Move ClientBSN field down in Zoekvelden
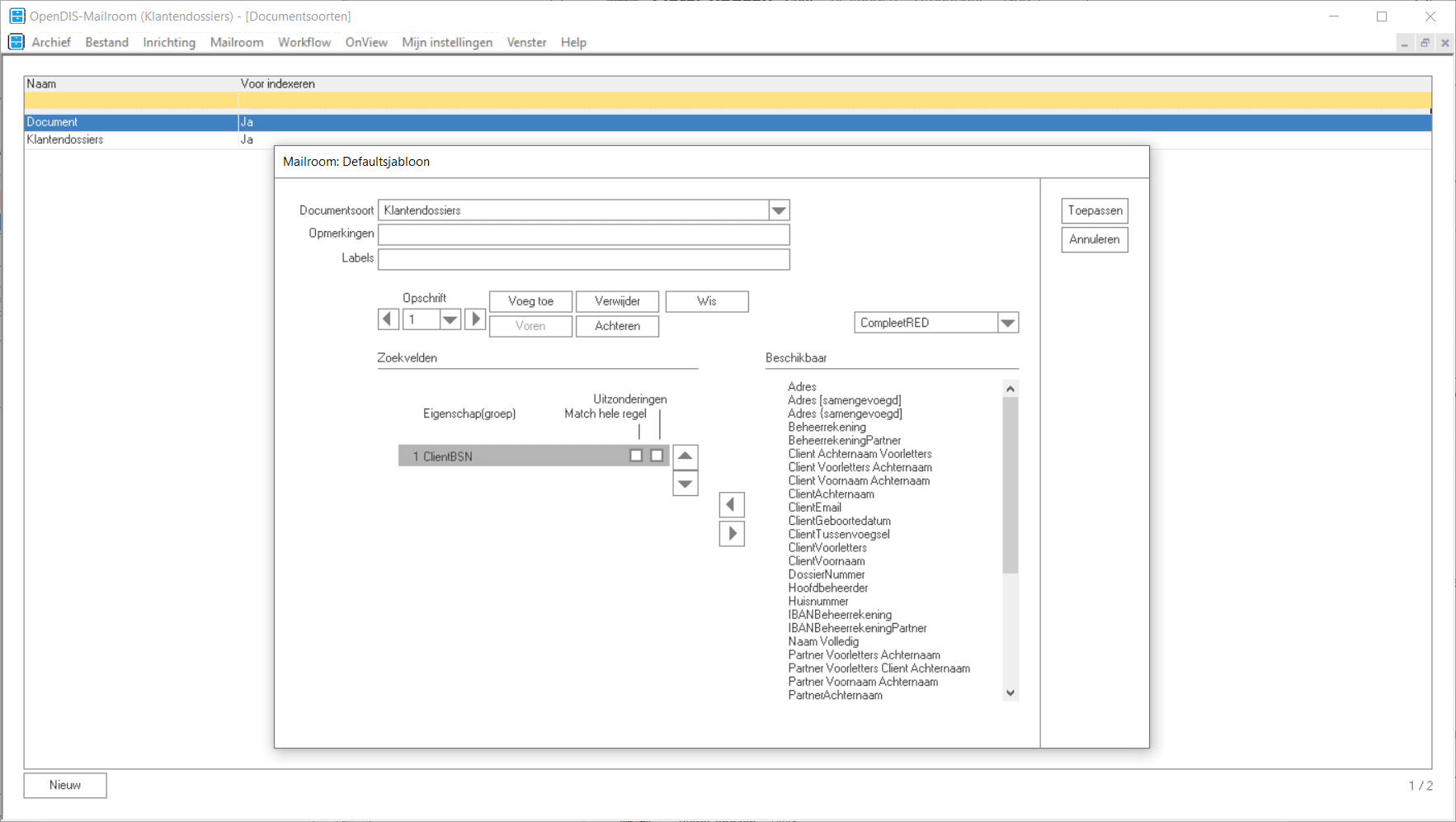This screenshot has height=822, width=1456. (686, 484)
